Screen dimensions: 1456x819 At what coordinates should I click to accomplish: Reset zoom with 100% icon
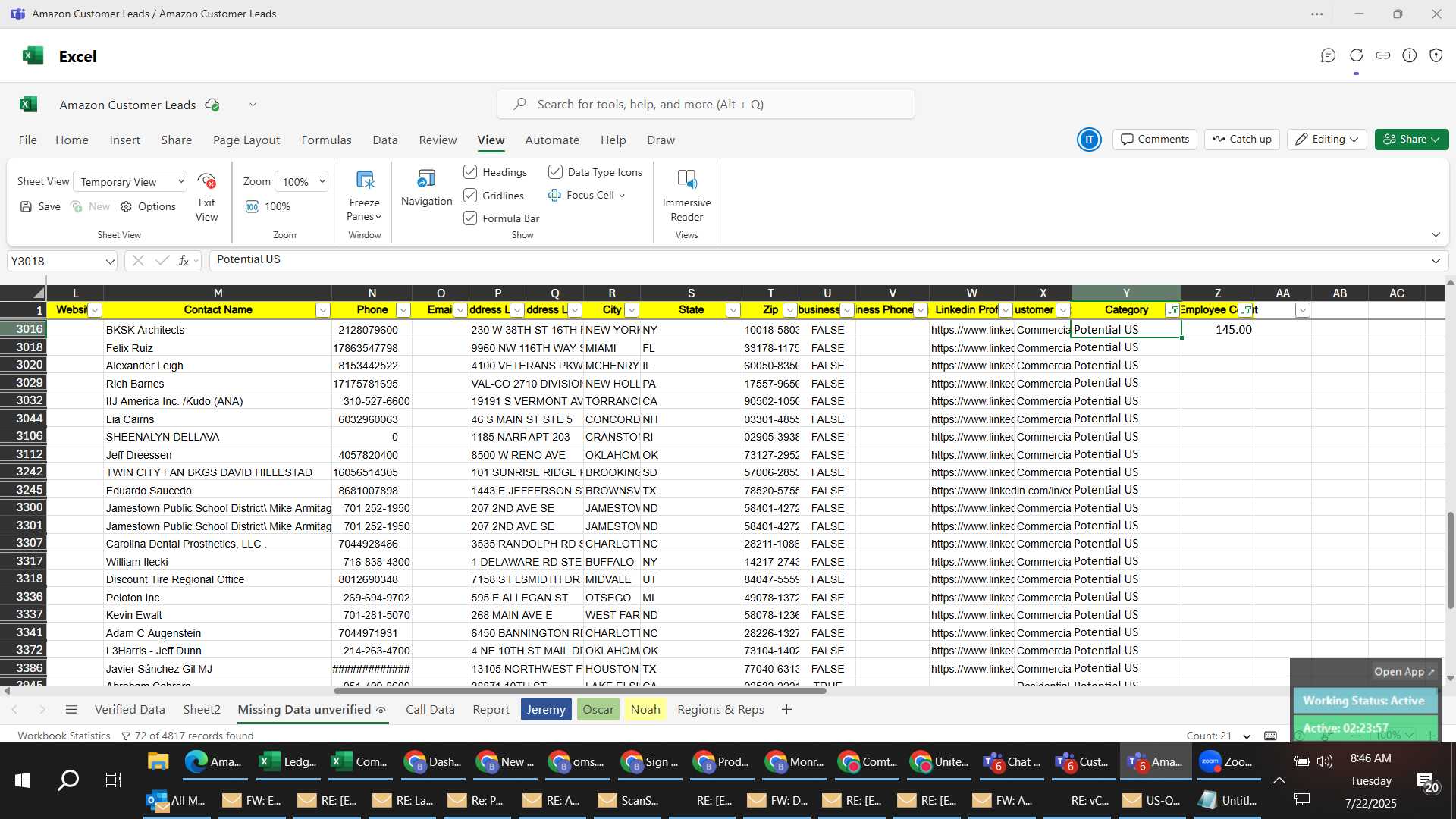252,206
